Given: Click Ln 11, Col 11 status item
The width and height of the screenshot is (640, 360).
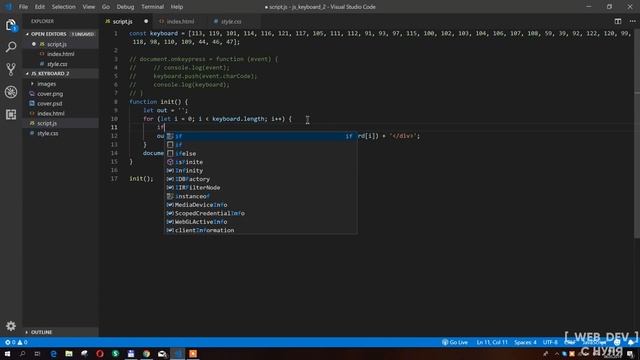Looking at the screenshot, I should click(492, 342).
